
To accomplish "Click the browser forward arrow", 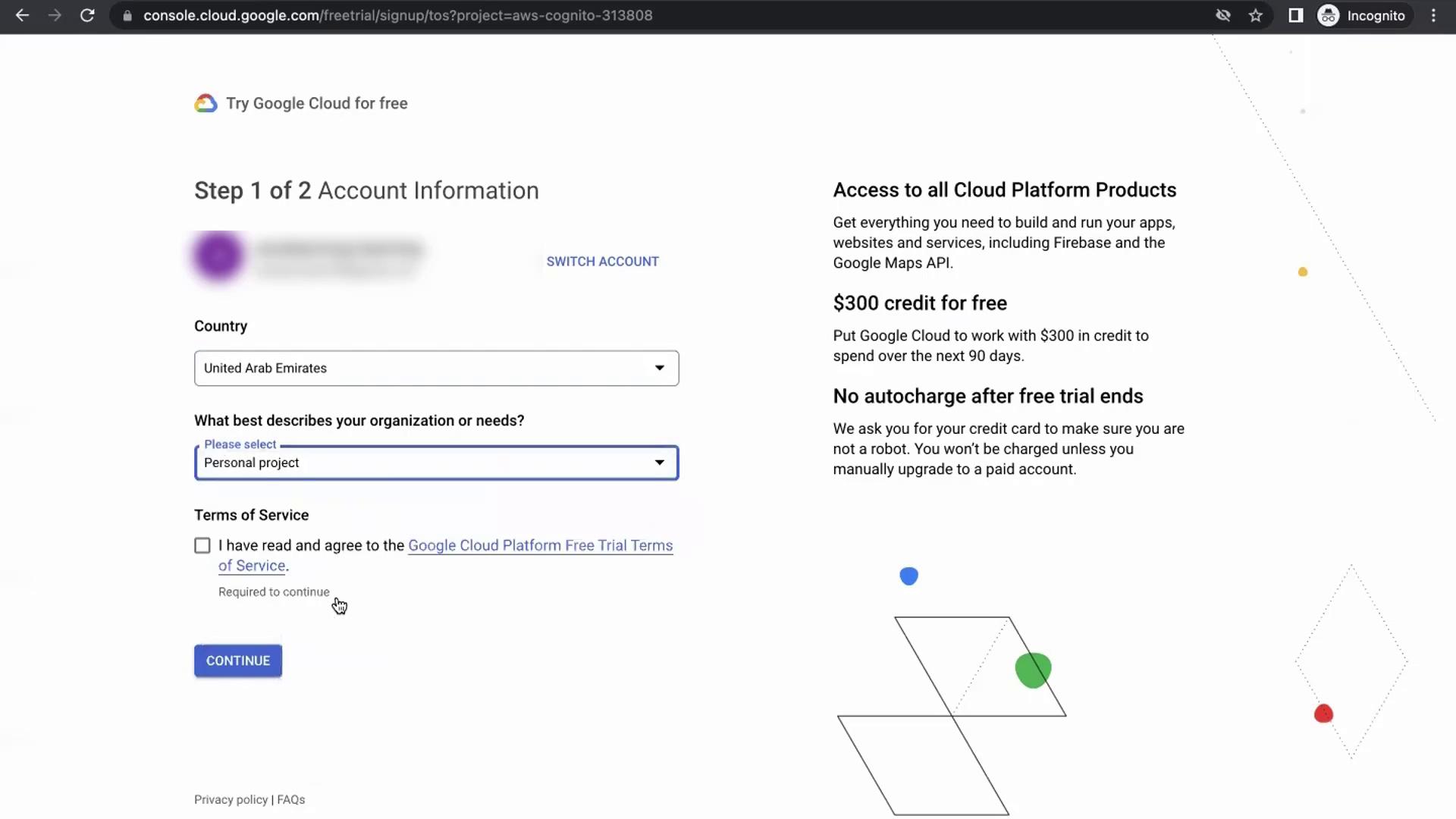I will [x=55, y=15].
